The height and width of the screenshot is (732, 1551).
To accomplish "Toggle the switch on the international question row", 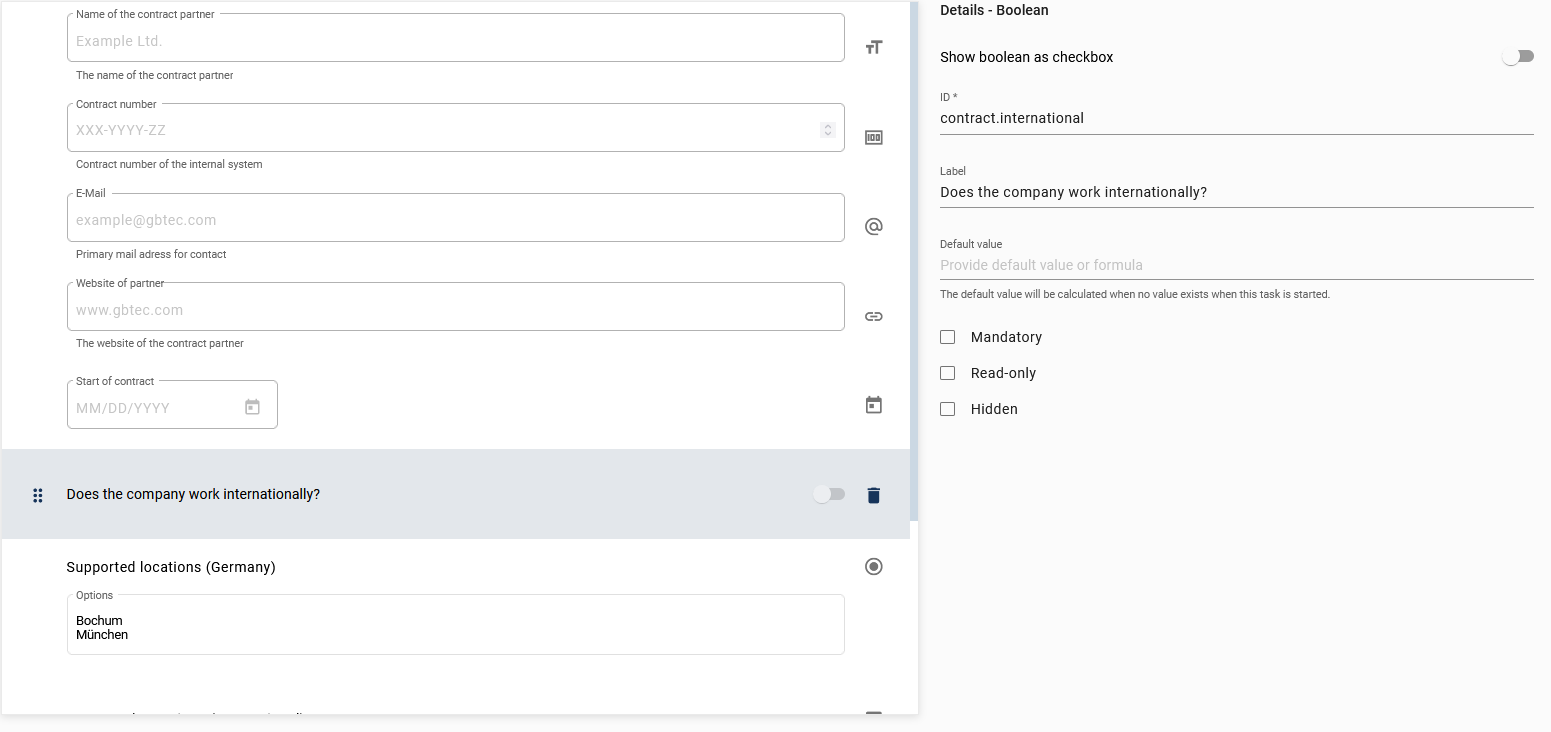I will tap(829, 494).
